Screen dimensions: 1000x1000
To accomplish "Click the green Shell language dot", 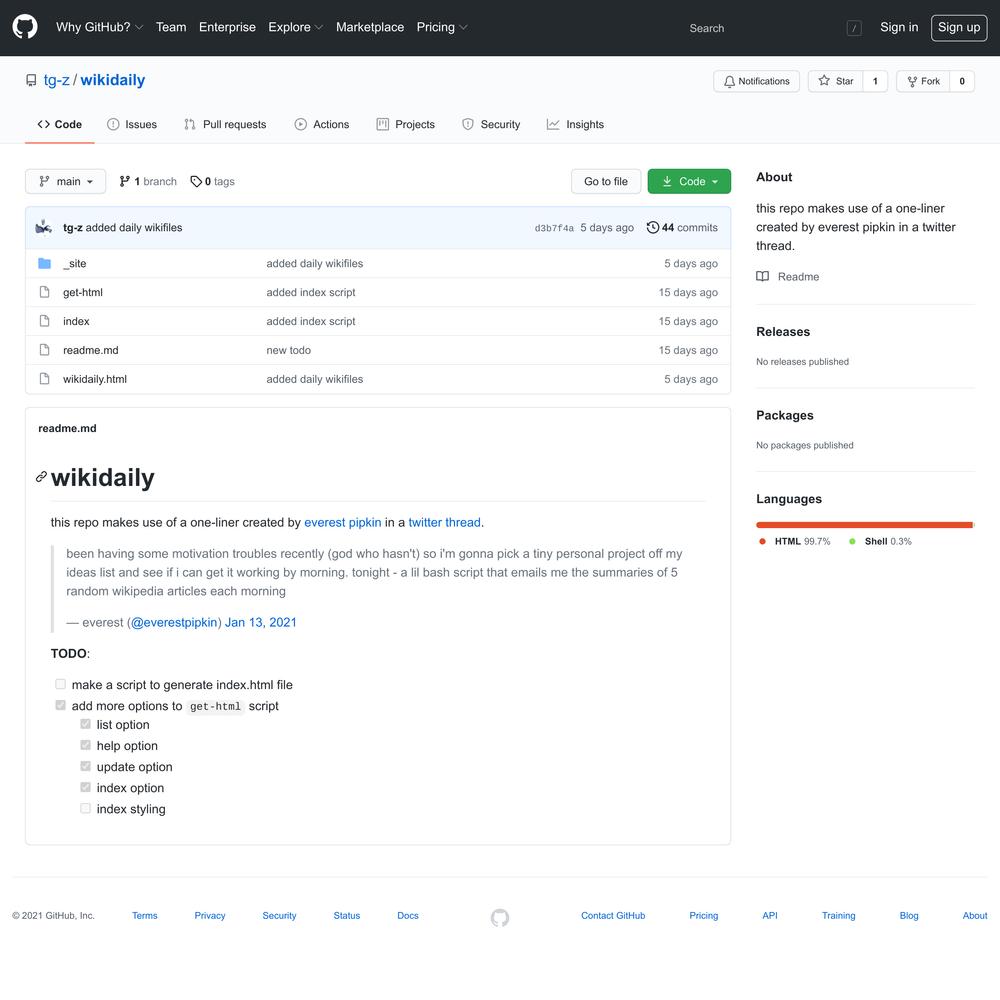I will [853, 541].
